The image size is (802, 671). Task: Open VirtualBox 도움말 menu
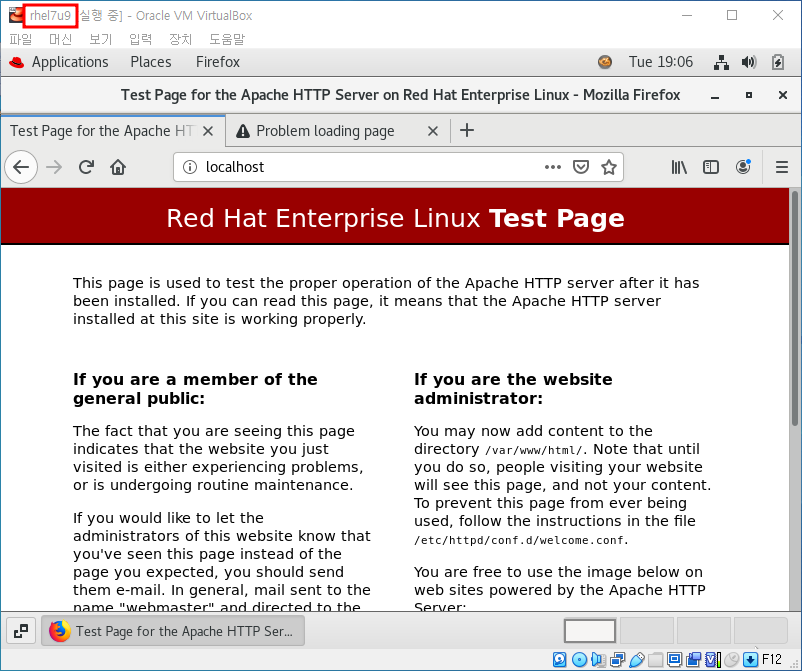(x=227, y=39)
